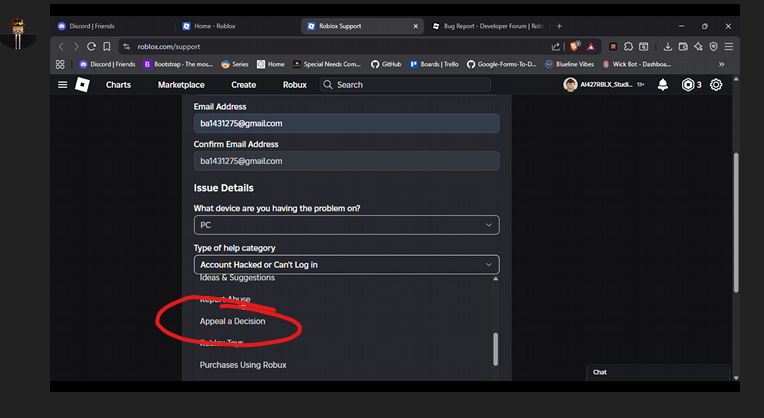Open the Brave Shields lion icon

click(574, 47)
